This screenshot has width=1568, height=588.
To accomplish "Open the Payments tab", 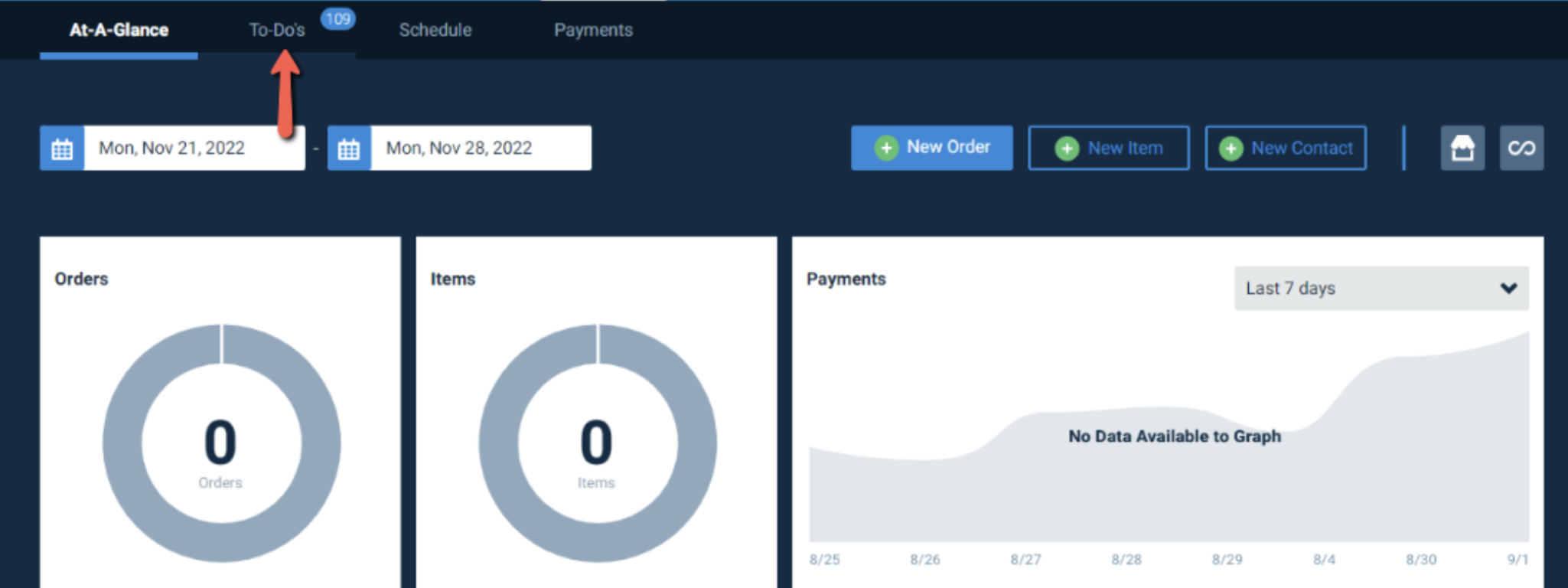I will (x=593, y=30).
